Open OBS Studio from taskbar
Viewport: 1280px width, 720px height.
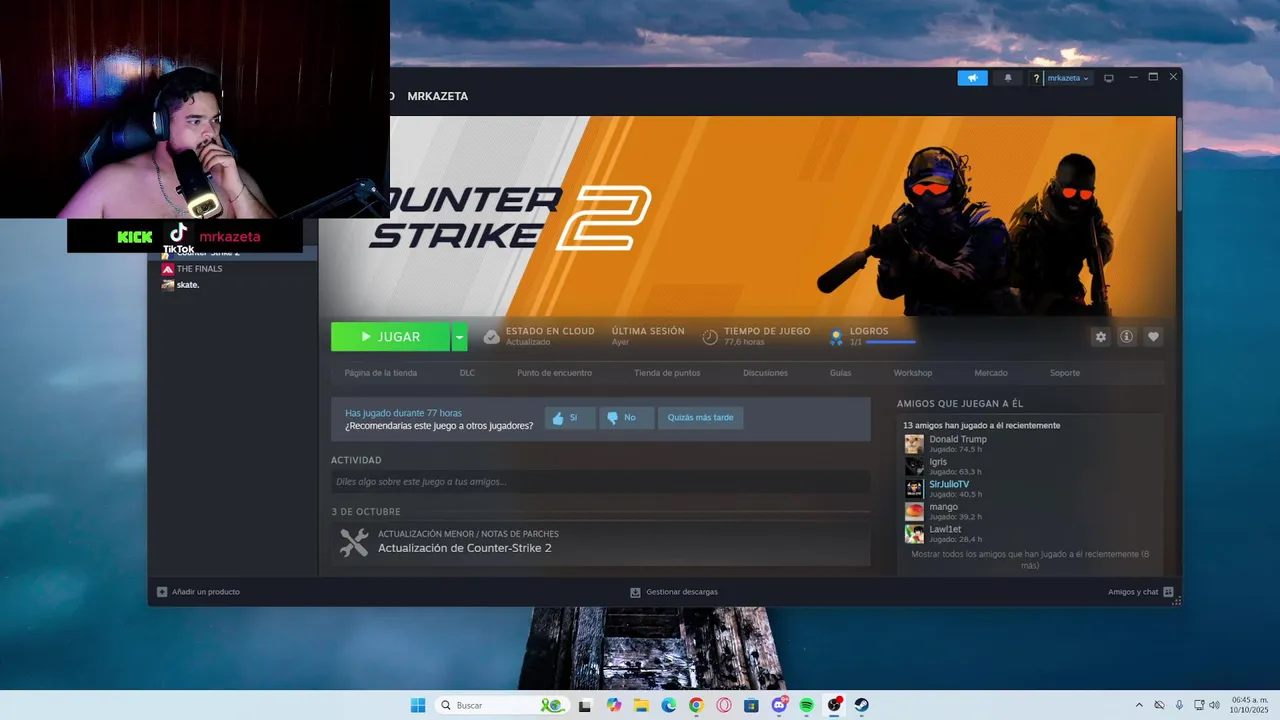834,705
